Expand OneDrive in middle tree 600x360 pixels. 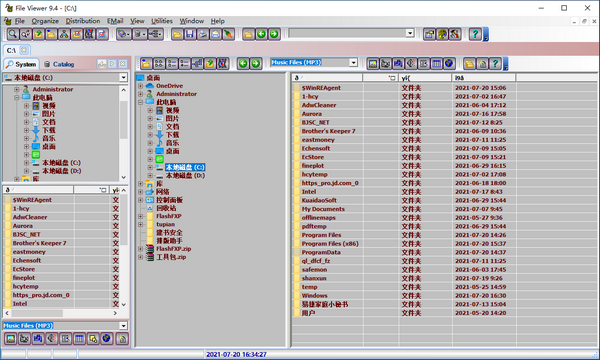[x=140, y=86]
